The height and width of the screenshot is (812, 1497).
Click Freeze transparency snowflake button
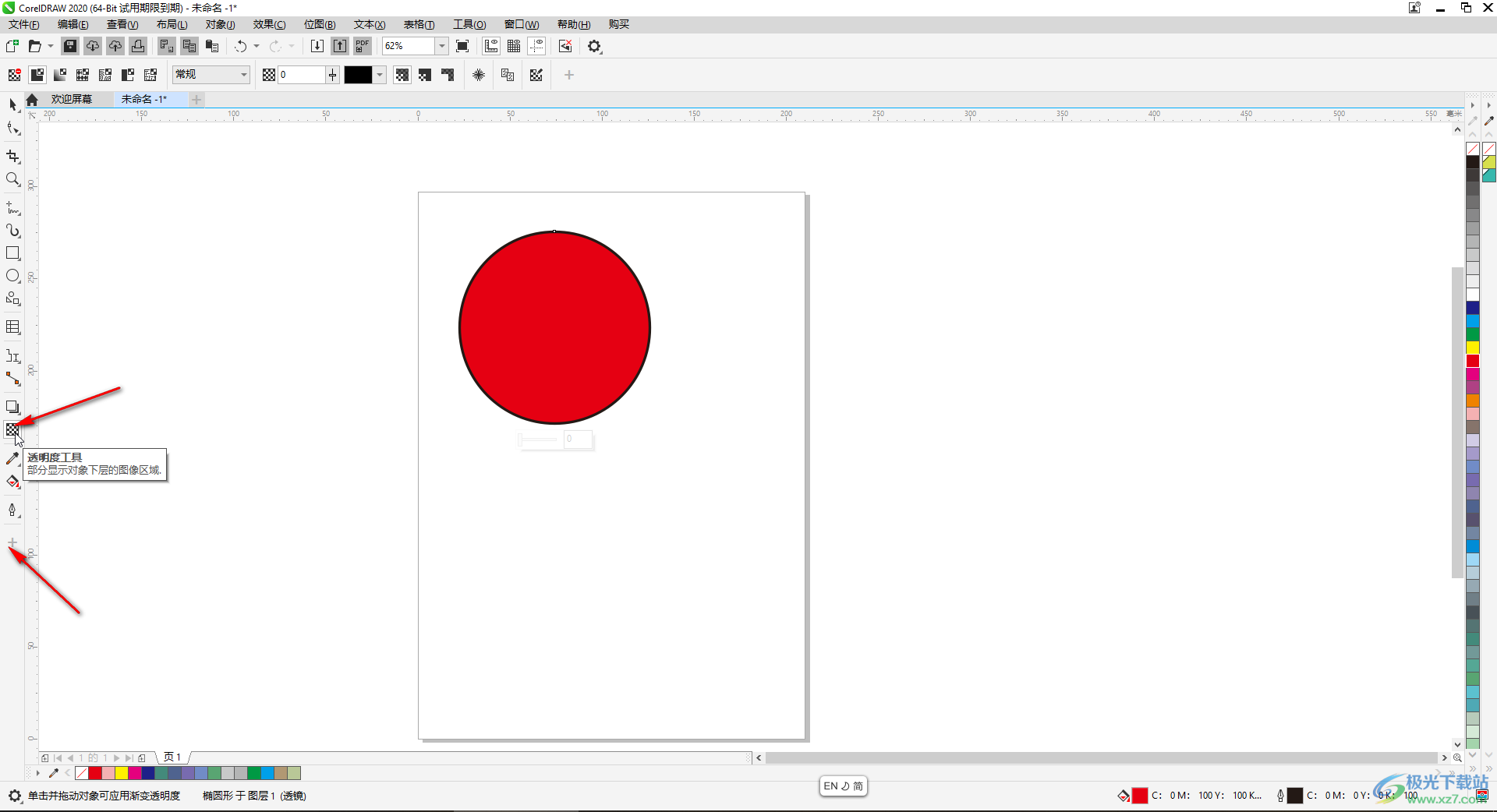click(479, 75)
